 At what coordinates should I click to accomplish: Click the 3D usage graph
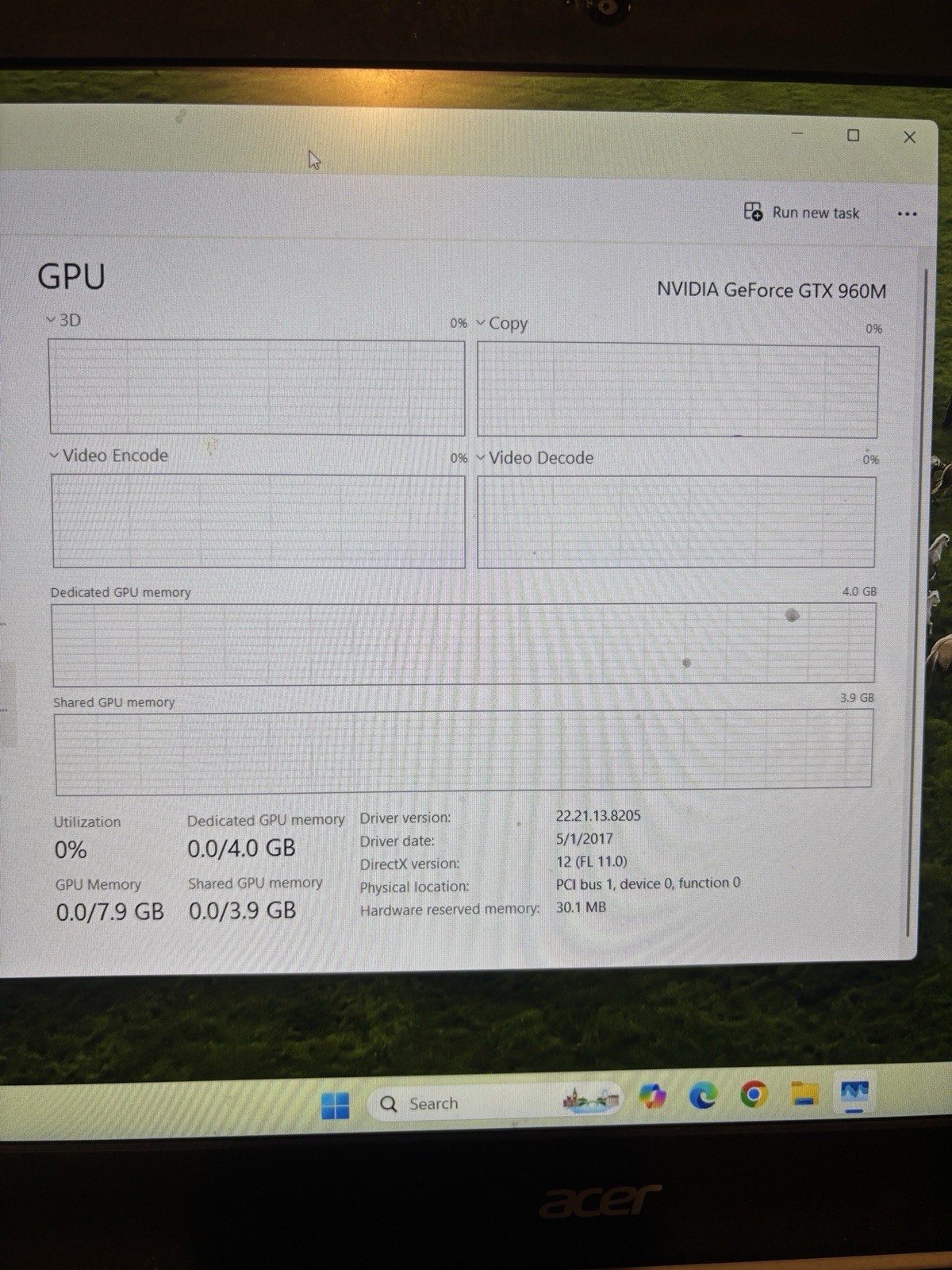point(257,387)
